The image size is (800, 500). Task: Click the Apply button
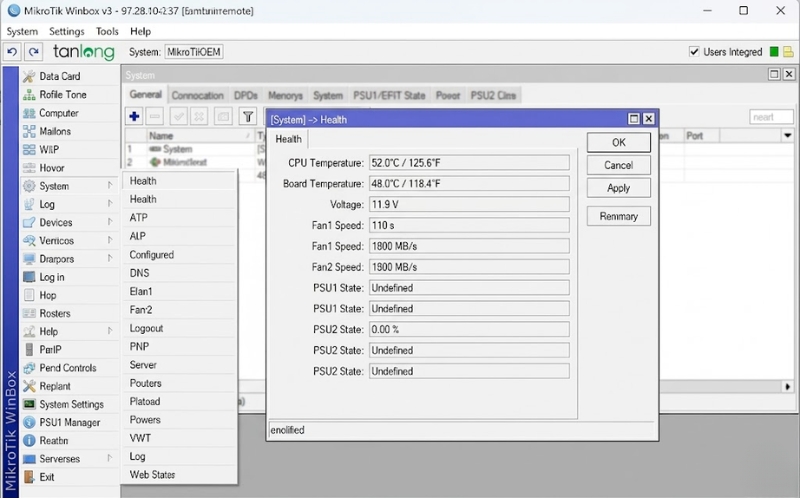click(618, 188)
